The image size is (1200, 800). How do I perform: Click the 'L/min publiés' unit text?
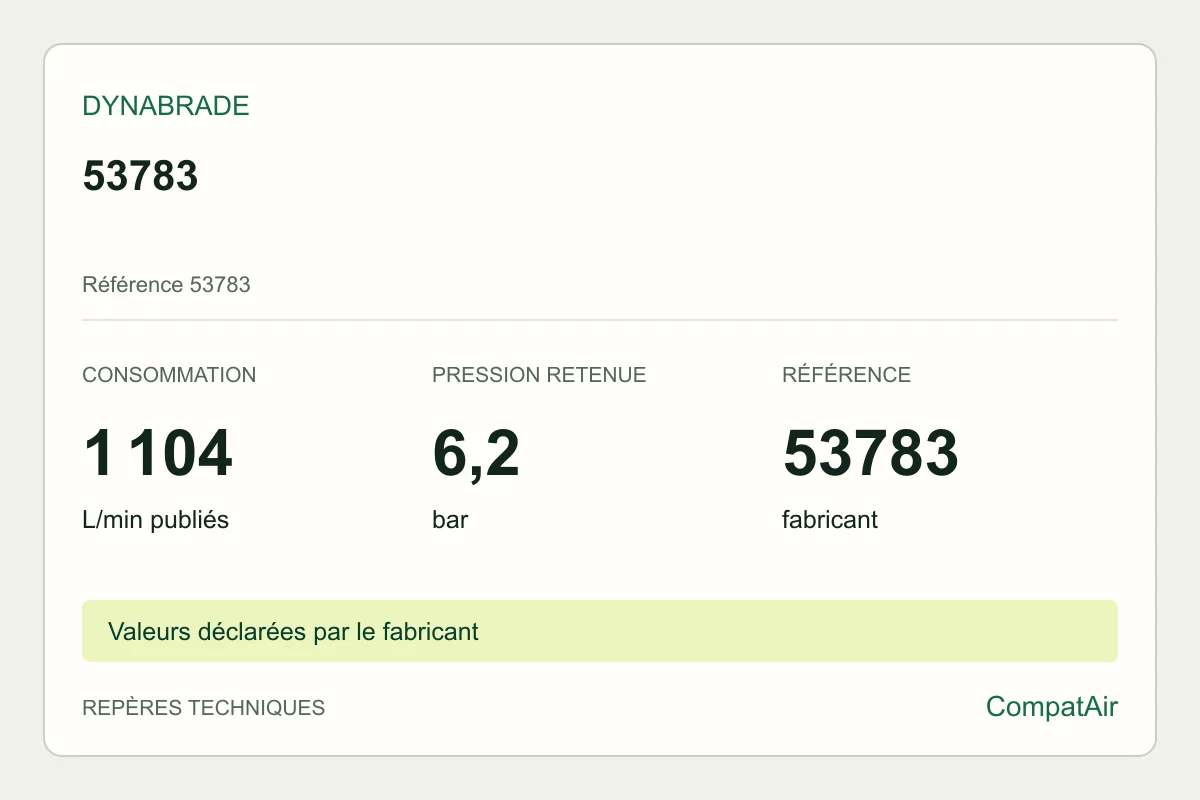[155, 520]
